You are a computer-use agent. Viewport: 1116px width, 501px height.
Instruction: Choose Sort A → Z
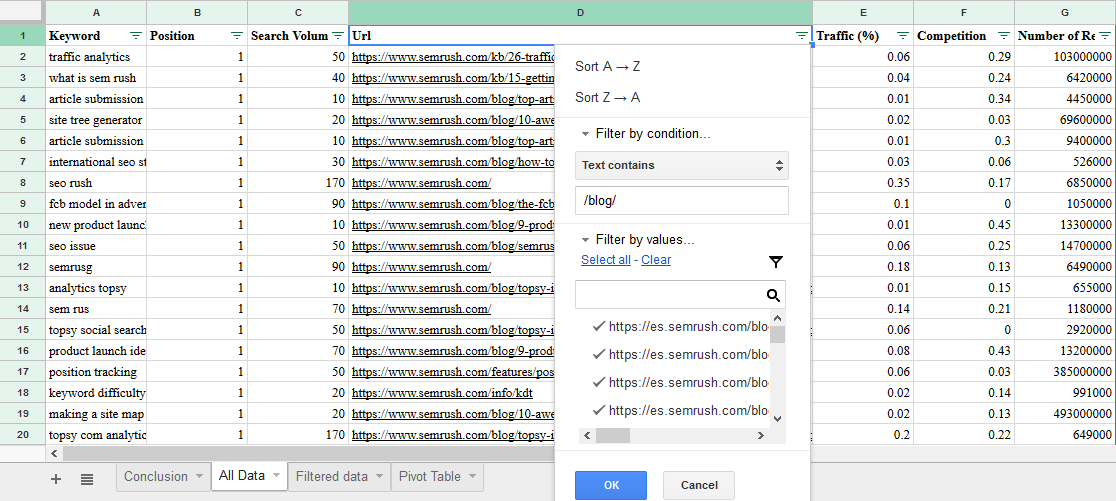[608, 66]
